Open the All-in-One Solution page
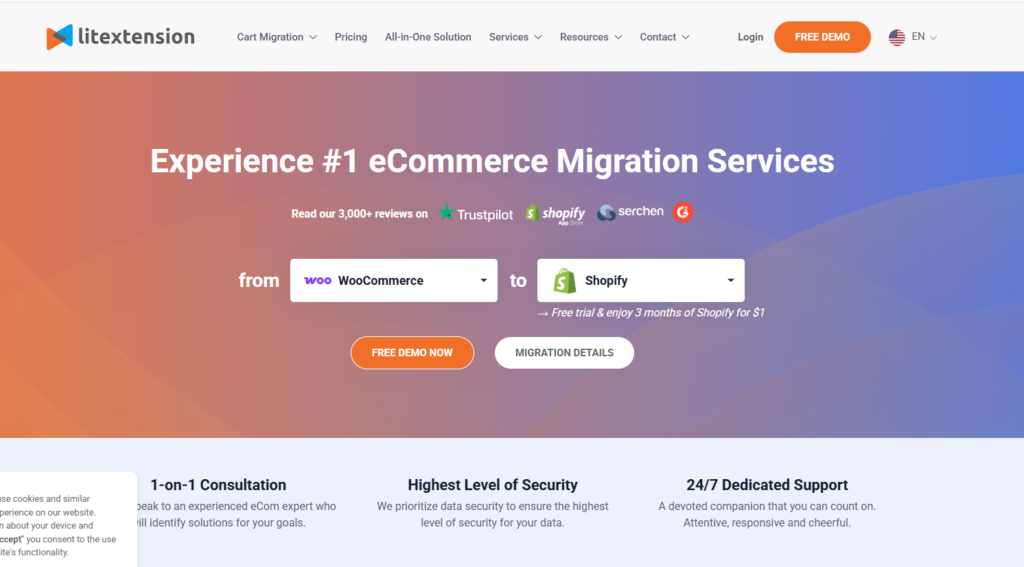This screenshot has height=567, width=1024. click(428, 37)
